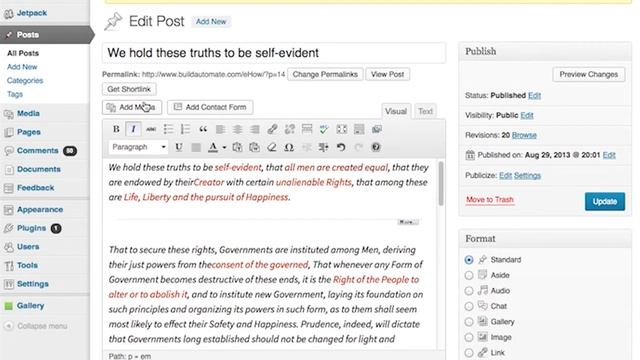Open Appearance in the sidebar menu
This screenshot has height=360, width=640.
[x=40, y=210]
